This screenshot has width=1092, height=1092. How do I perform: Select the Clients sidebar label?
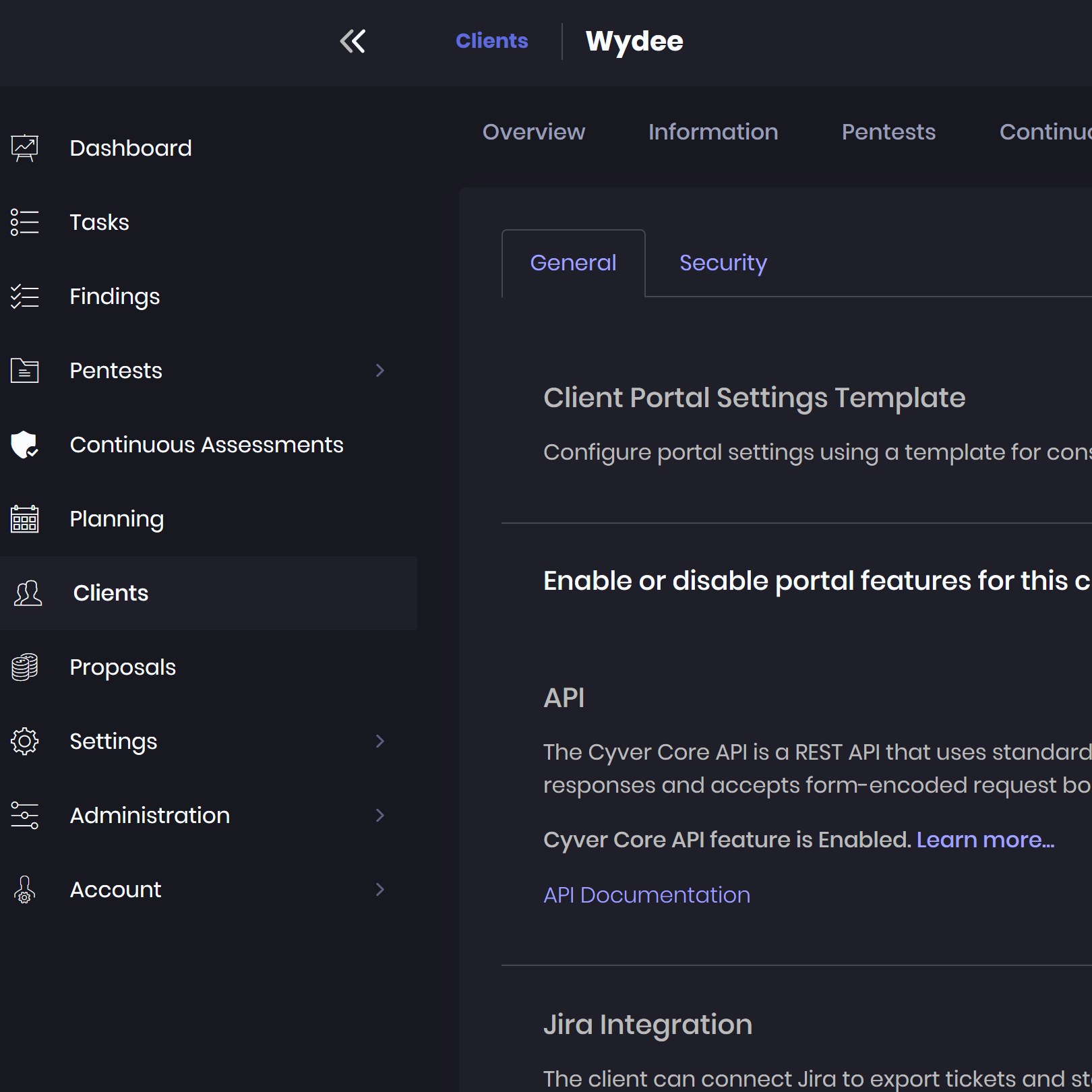pos(111,593)
